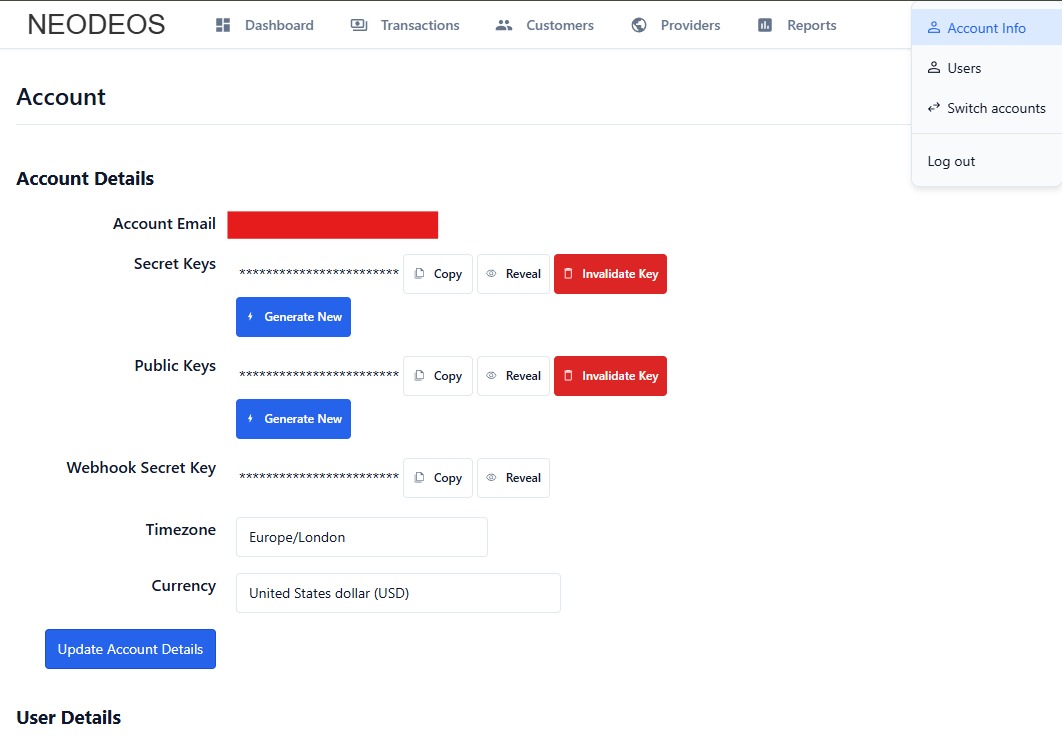1062x736 pixels.
Task: Click the Providers globe icon
Action: (639, 25)
